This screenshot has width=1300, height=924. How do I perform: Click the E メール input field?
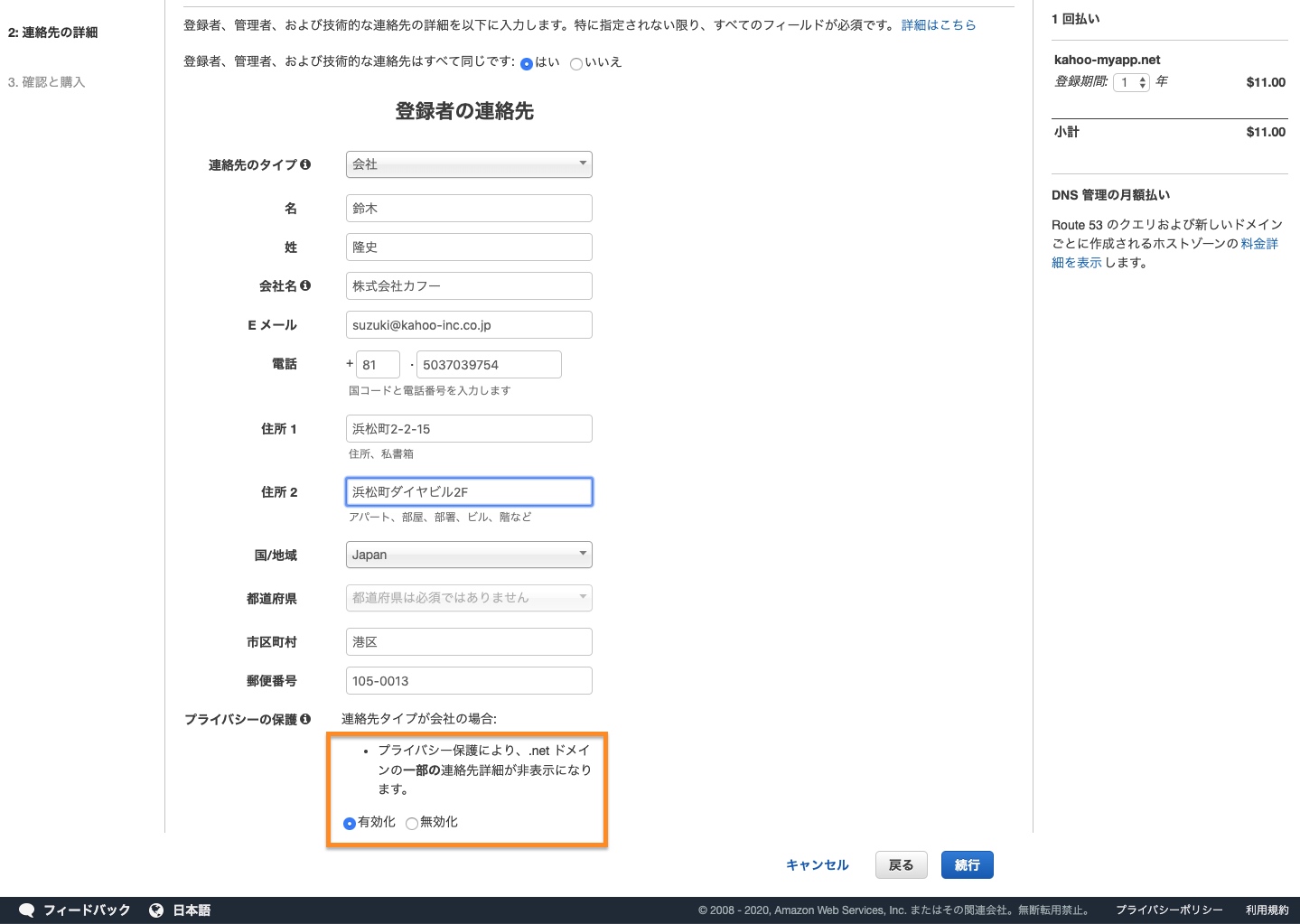pos(468,325)
